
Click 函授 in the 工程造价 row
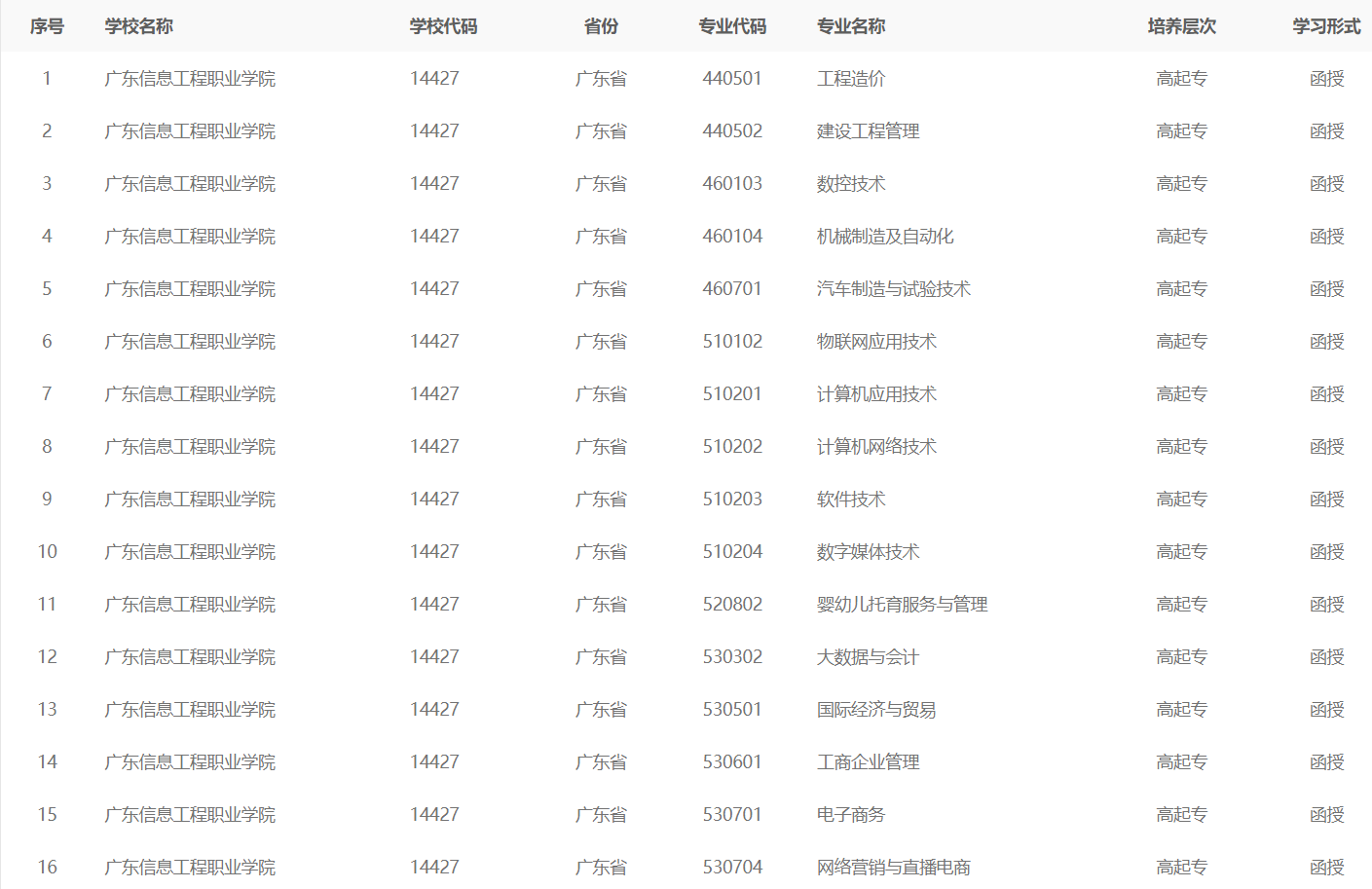point(1326,79)
